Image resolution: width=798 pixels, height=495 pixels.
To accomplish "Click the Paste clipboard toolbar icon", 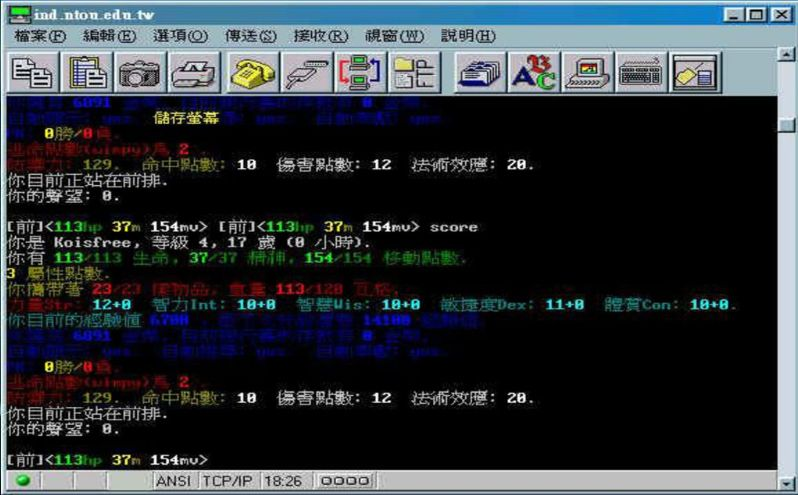I will [87, 73].
